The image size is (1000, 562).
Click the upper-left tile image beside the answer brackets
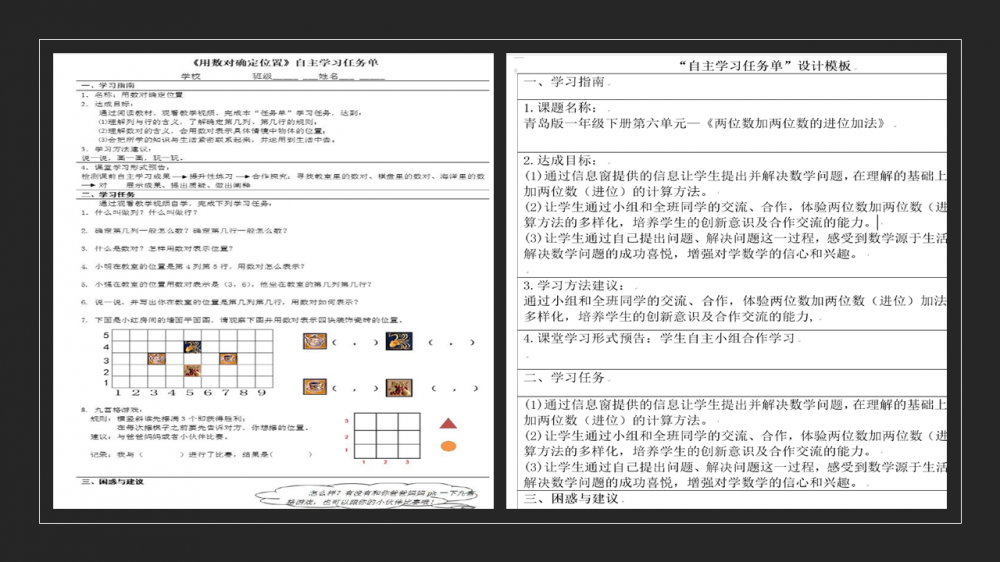[x=315, y=342]
